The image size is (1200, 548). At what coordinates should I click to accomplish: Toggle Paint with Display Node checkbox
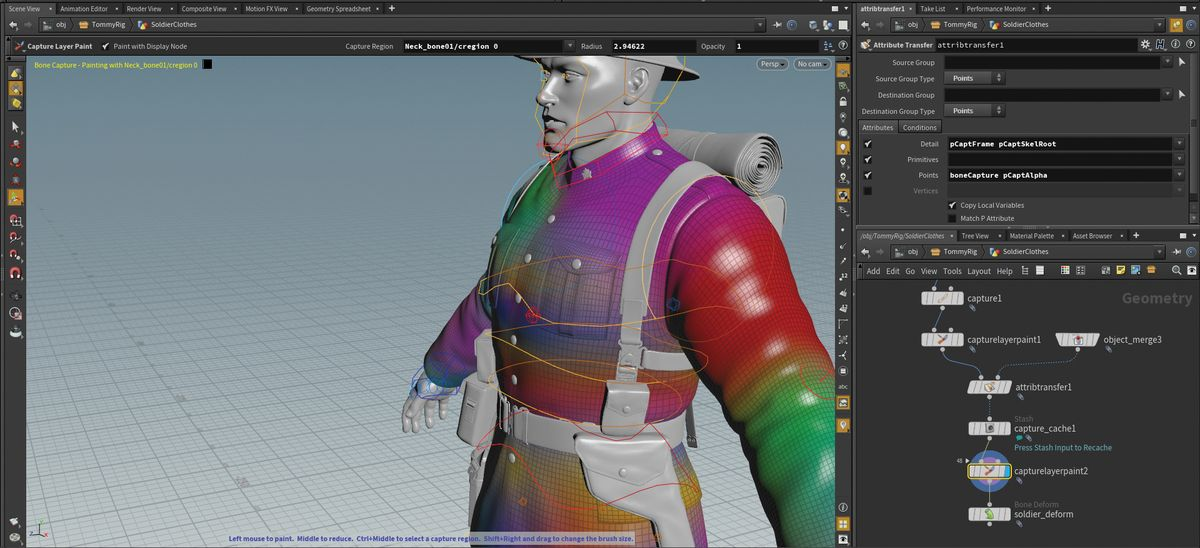106,46
